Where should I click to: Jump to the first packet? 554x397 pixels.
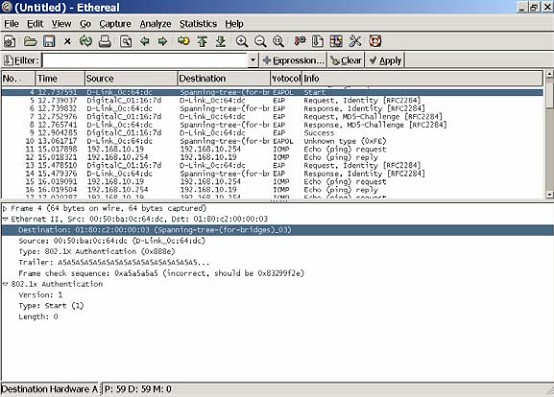click(202, 41)
